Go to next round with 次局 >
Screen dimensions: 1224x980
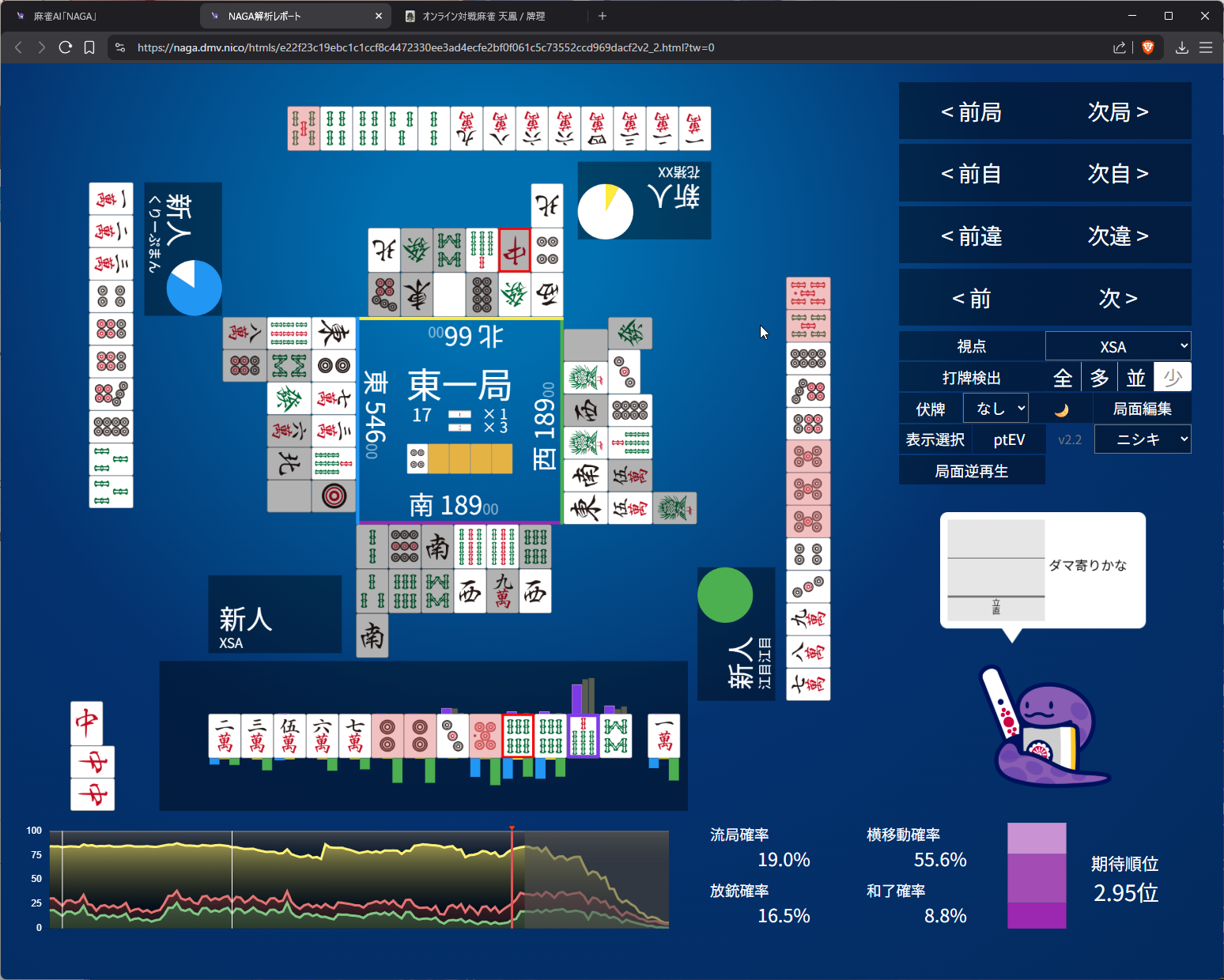1117,112
